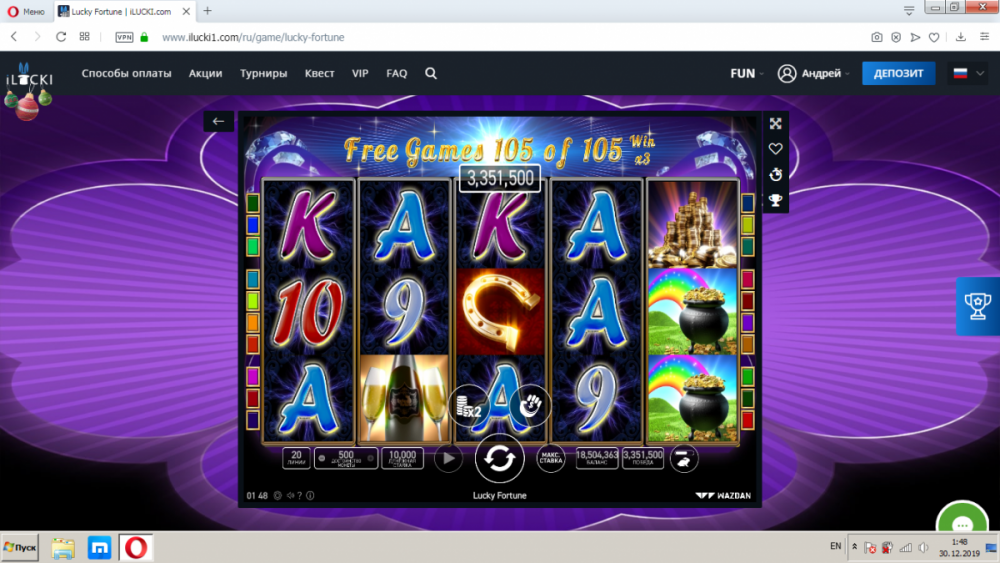Go to Способы оплаты page
1000x563 pixels.
(126, 73)
